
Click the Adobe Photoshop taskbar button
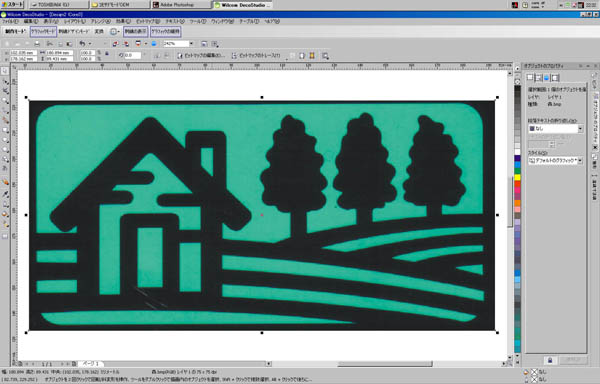181,5
